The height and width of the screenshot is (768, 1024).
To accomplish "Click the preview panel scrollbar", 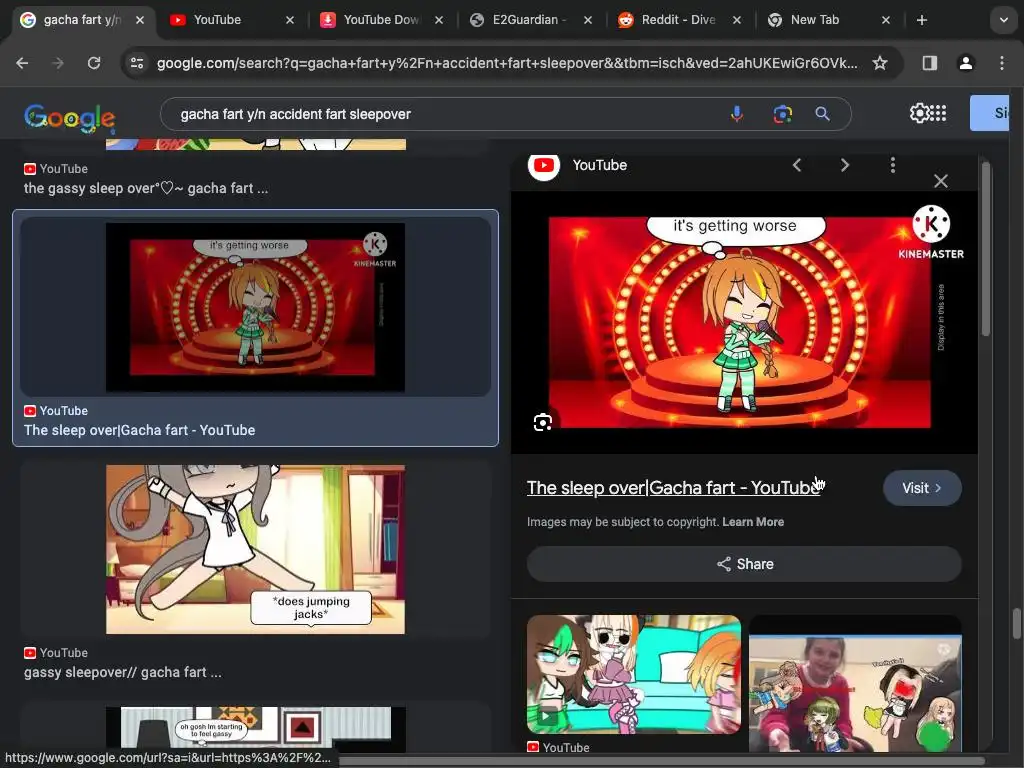I will [985, 249].
